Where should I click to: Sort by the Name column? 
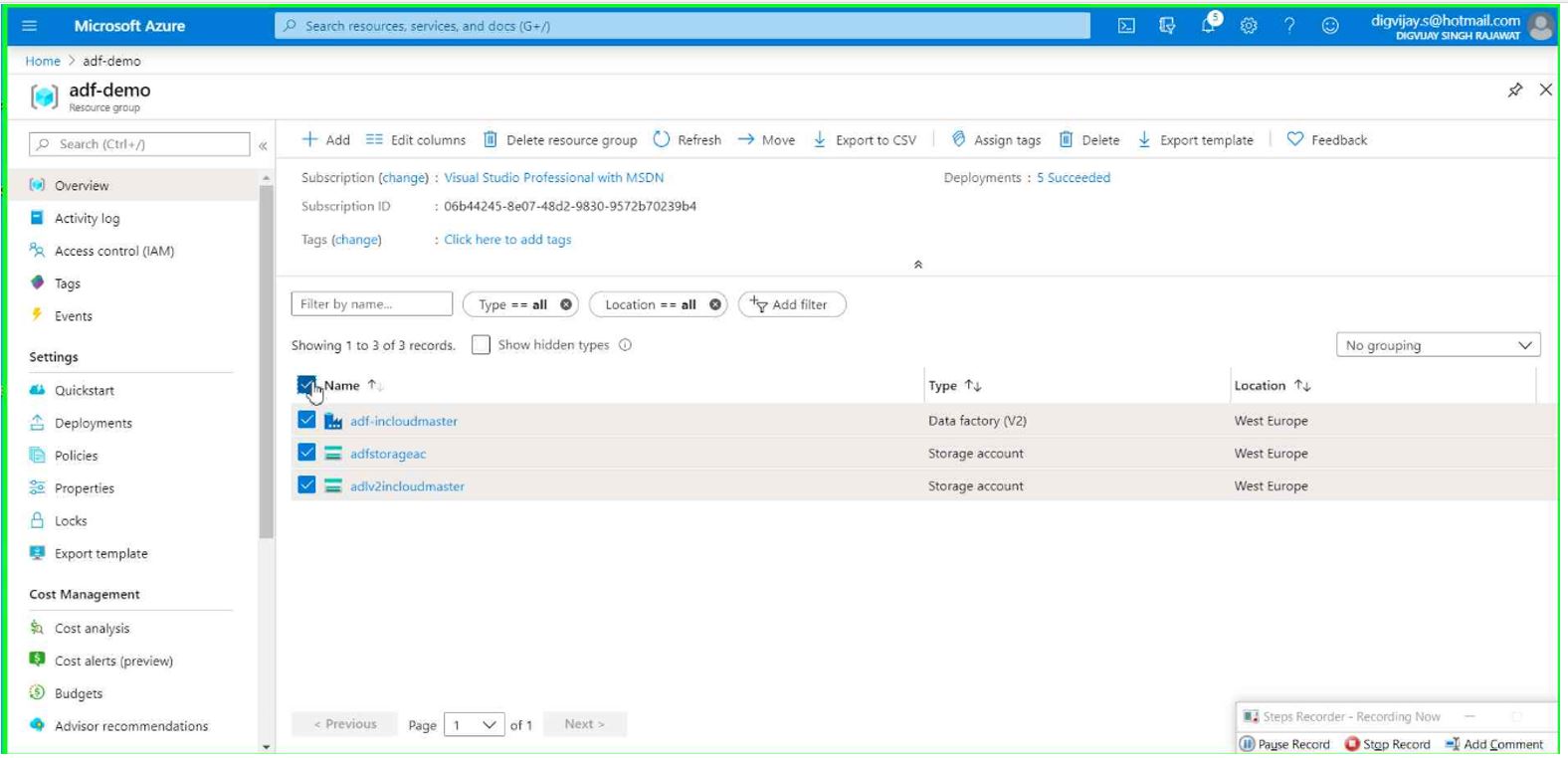(x=352, y=386)
